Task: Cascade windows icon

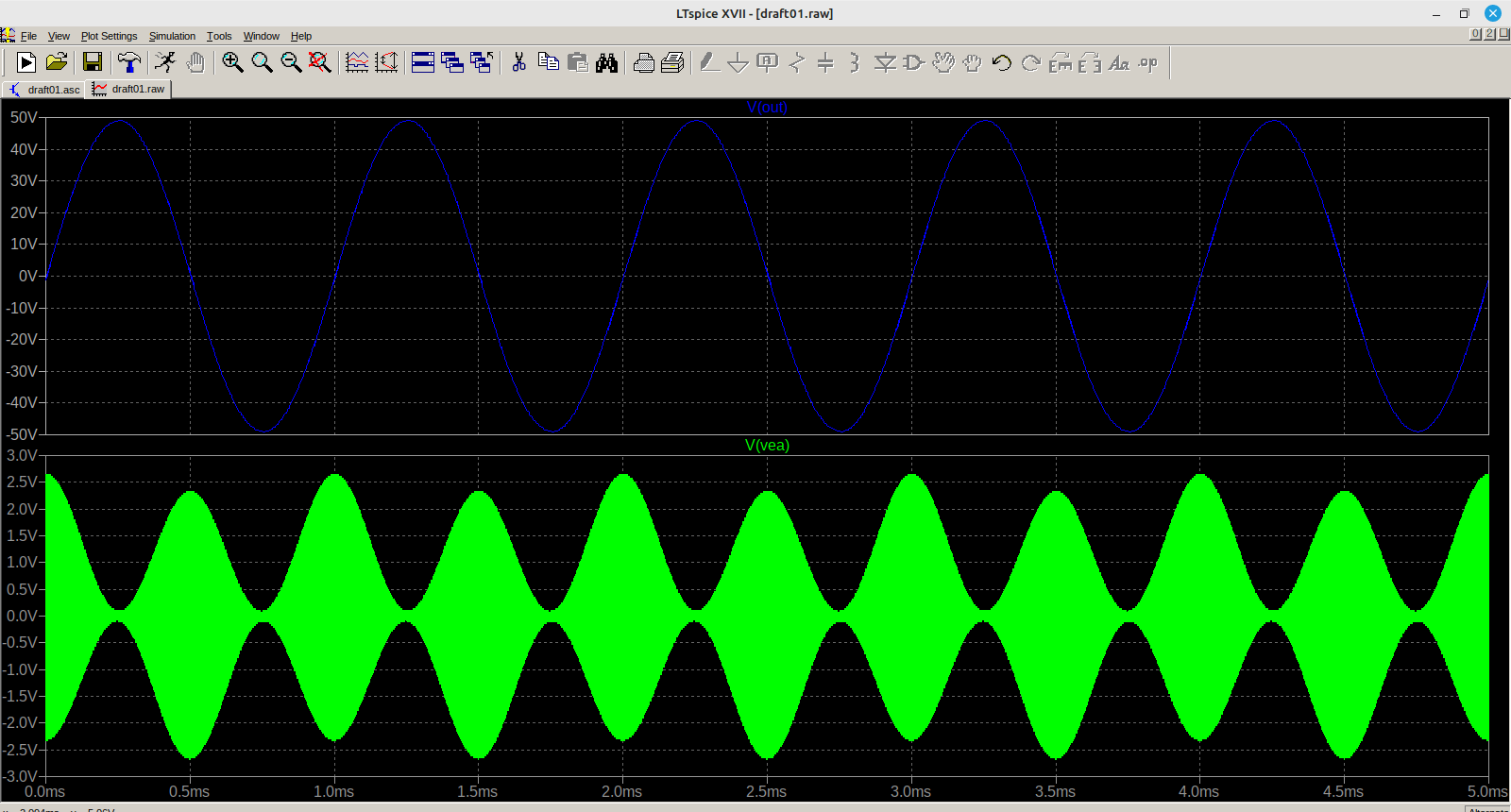Action: coord(452,62)
